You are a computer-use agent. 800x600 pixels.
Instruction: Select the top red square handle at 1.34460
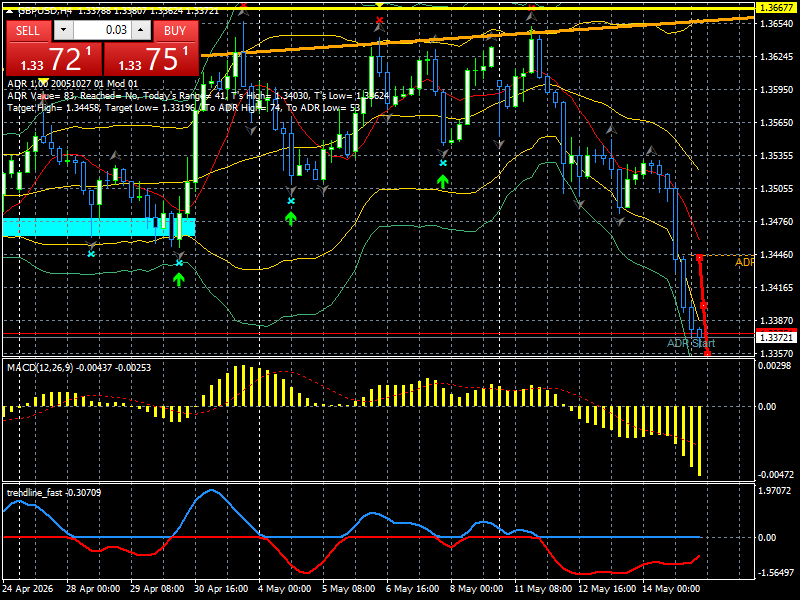[699, 258]
